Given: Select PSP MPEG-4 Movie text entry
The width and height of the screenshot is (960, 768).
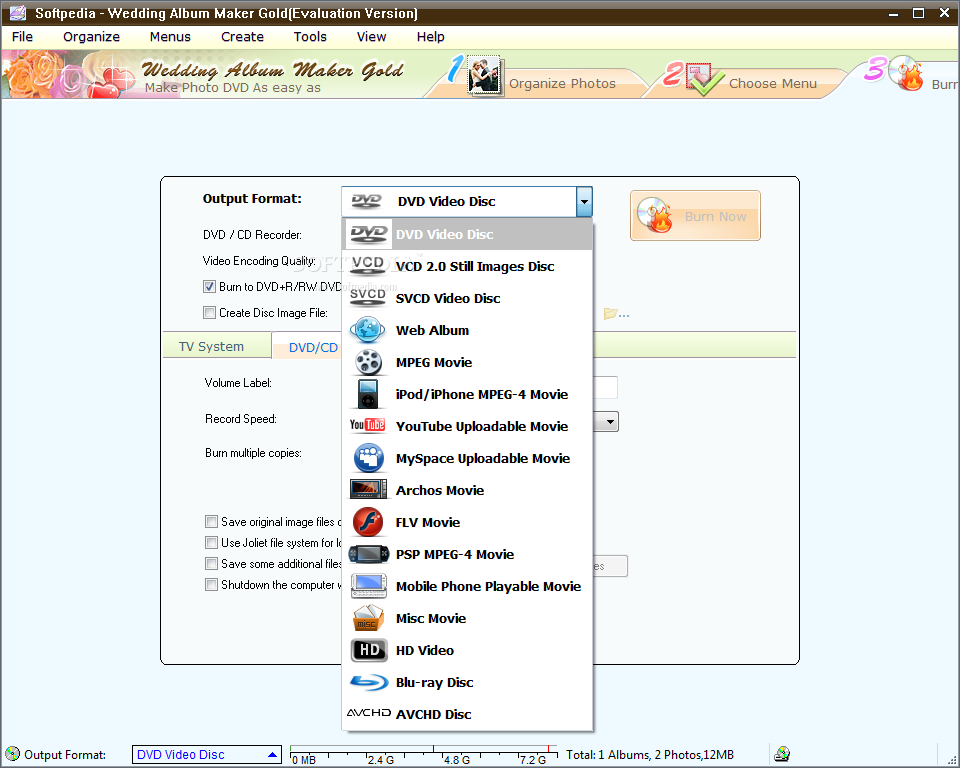Looking at the screenshot, I should [455, 554].
